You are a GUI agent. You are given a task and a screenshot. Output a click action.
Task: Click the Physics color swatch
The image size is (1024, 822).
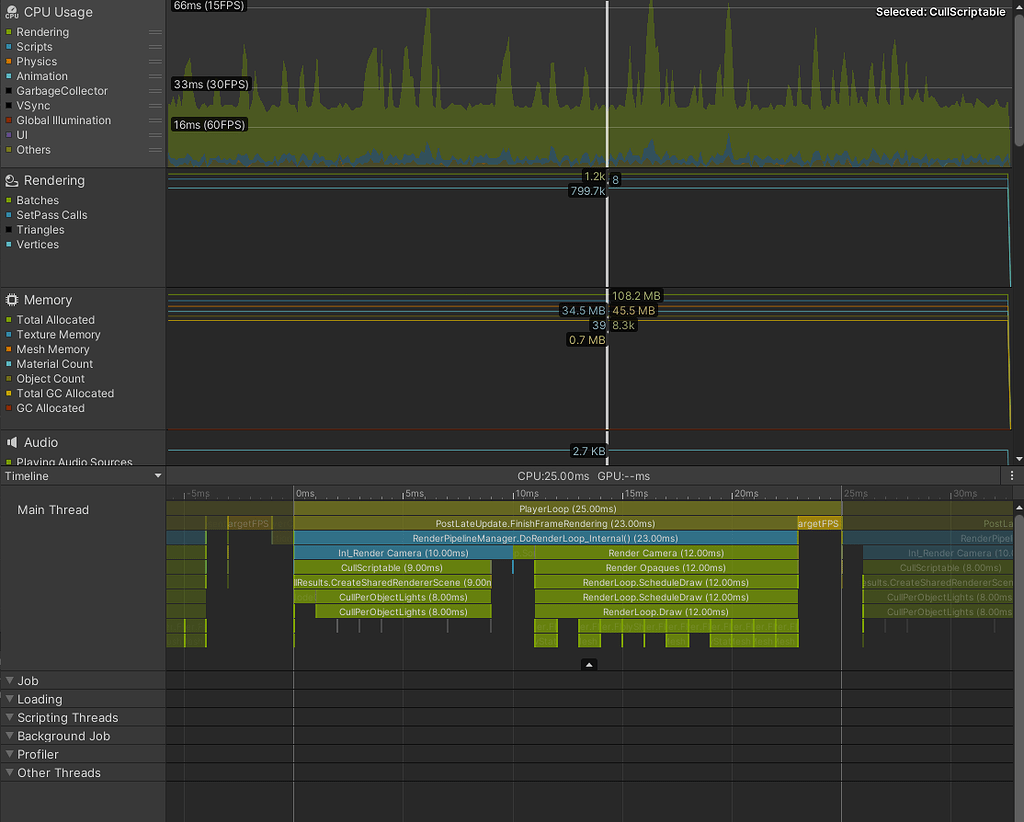coord(9,61)
